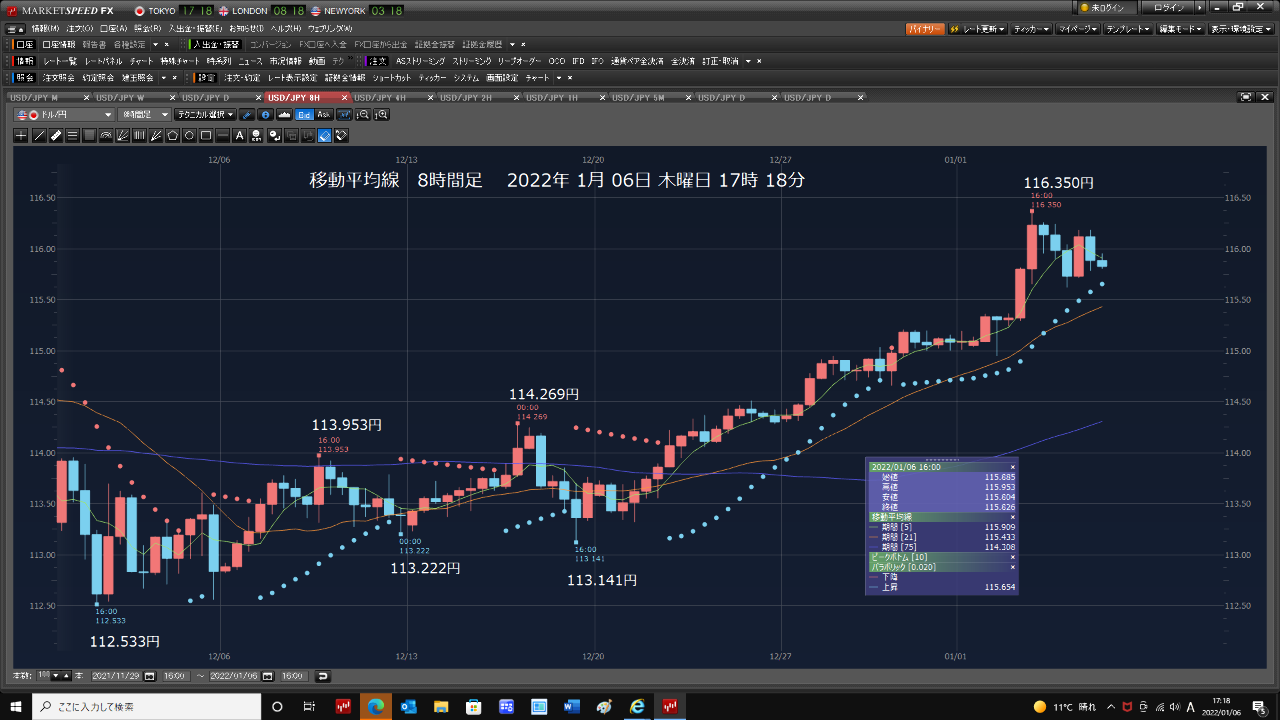
Task: Click the orange バイナリー button
Action: pyautogui.click(x=924, y=29)
